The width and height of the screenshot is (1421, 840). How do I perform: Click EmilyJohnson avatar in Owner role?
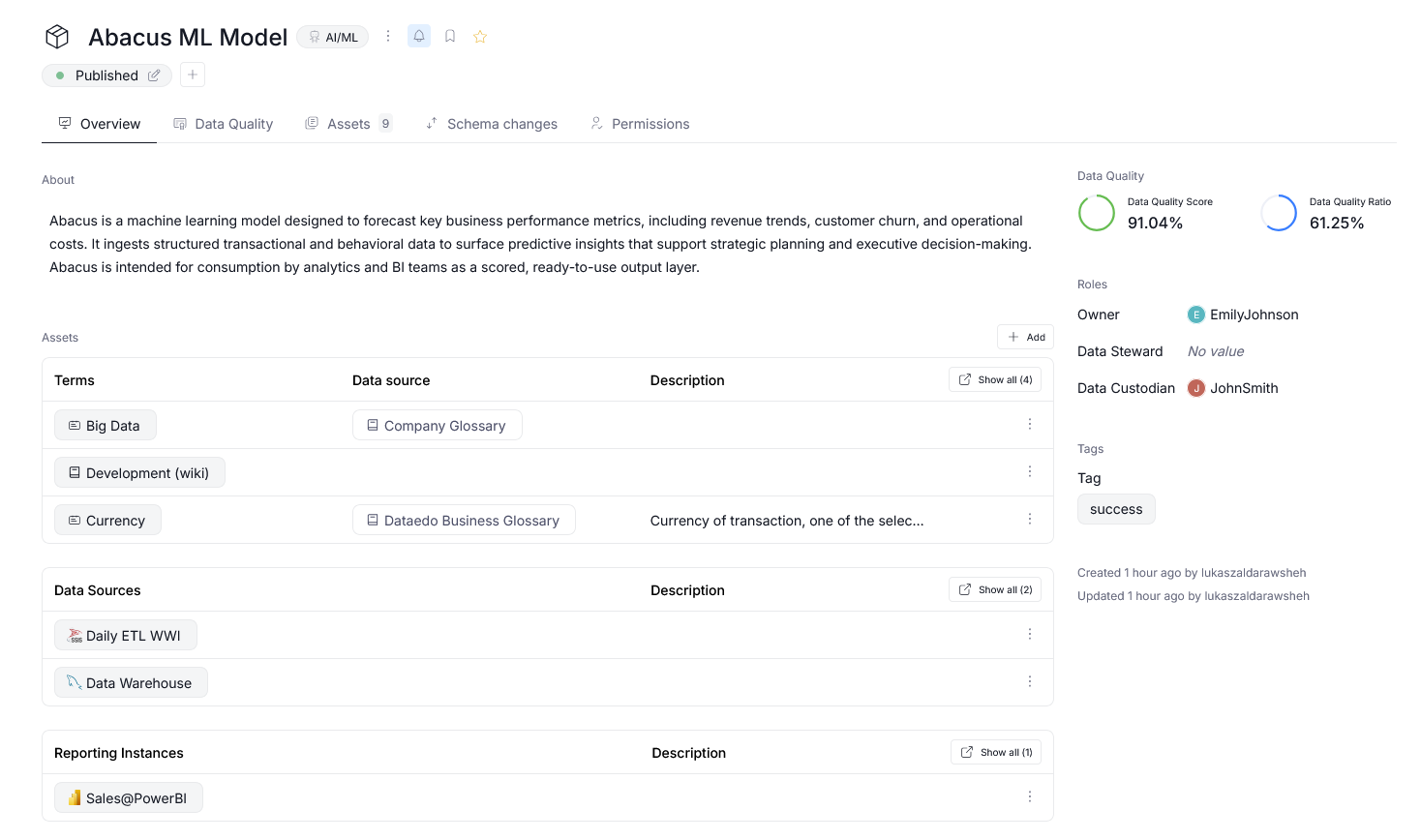1196,315
